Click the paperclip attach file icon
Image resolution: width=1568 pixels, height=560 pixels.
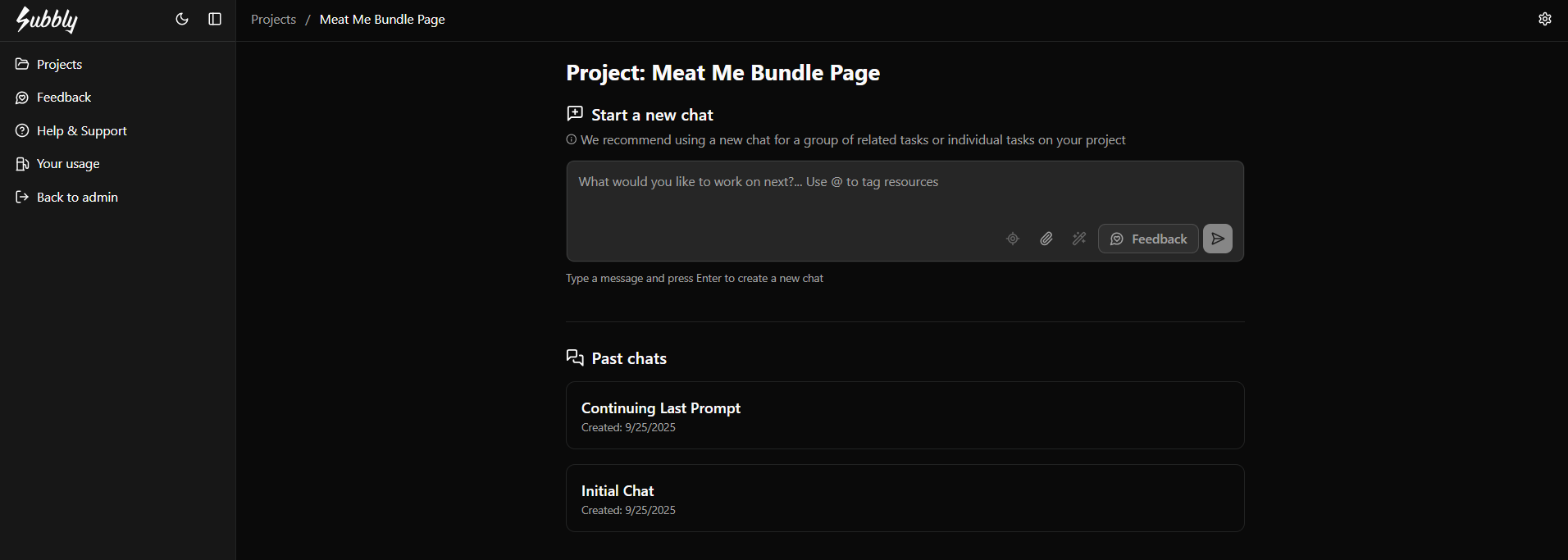(1046, 239)
